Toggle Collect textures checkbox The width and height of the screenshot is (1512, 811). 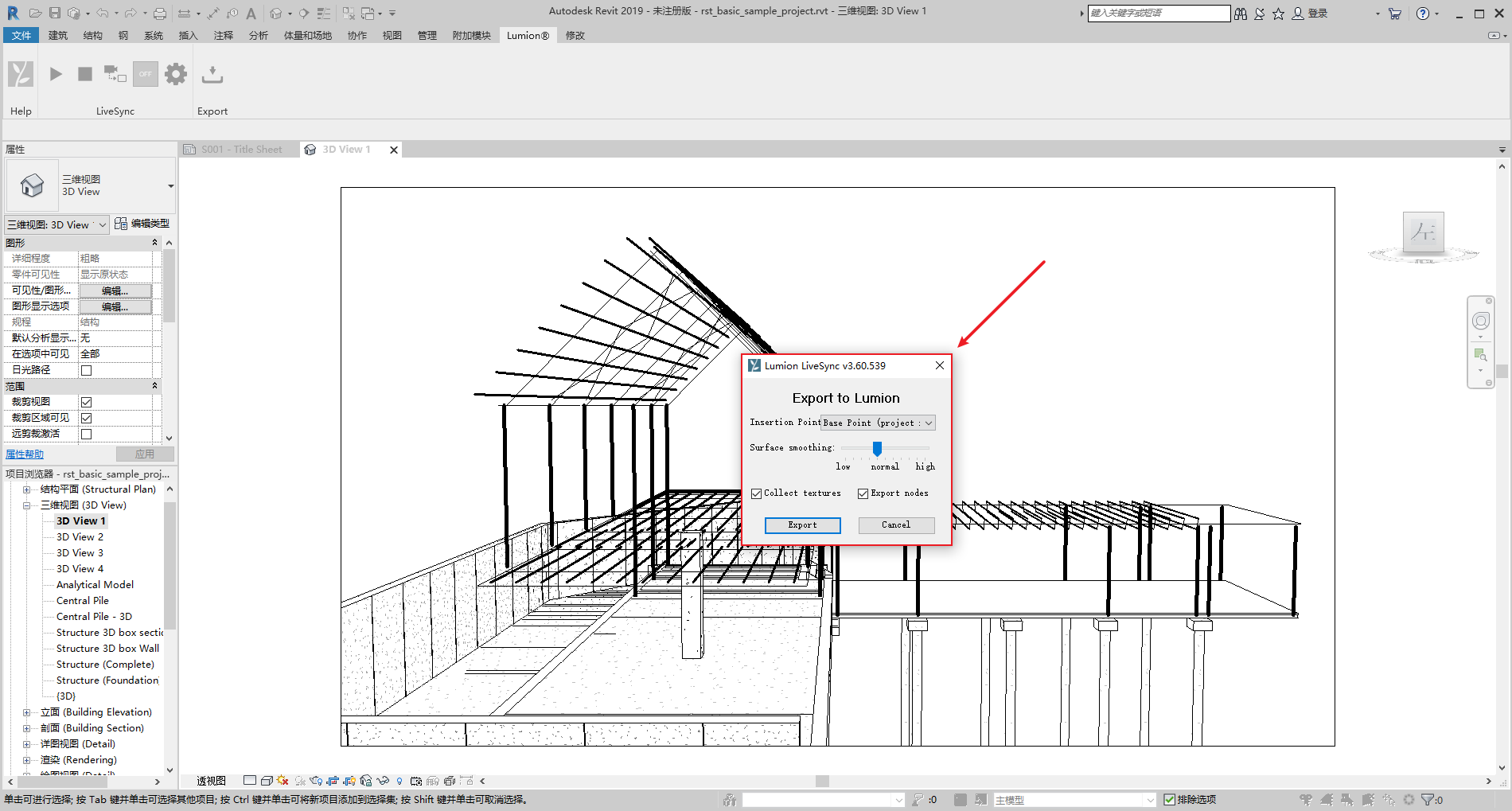coord(757,493)
